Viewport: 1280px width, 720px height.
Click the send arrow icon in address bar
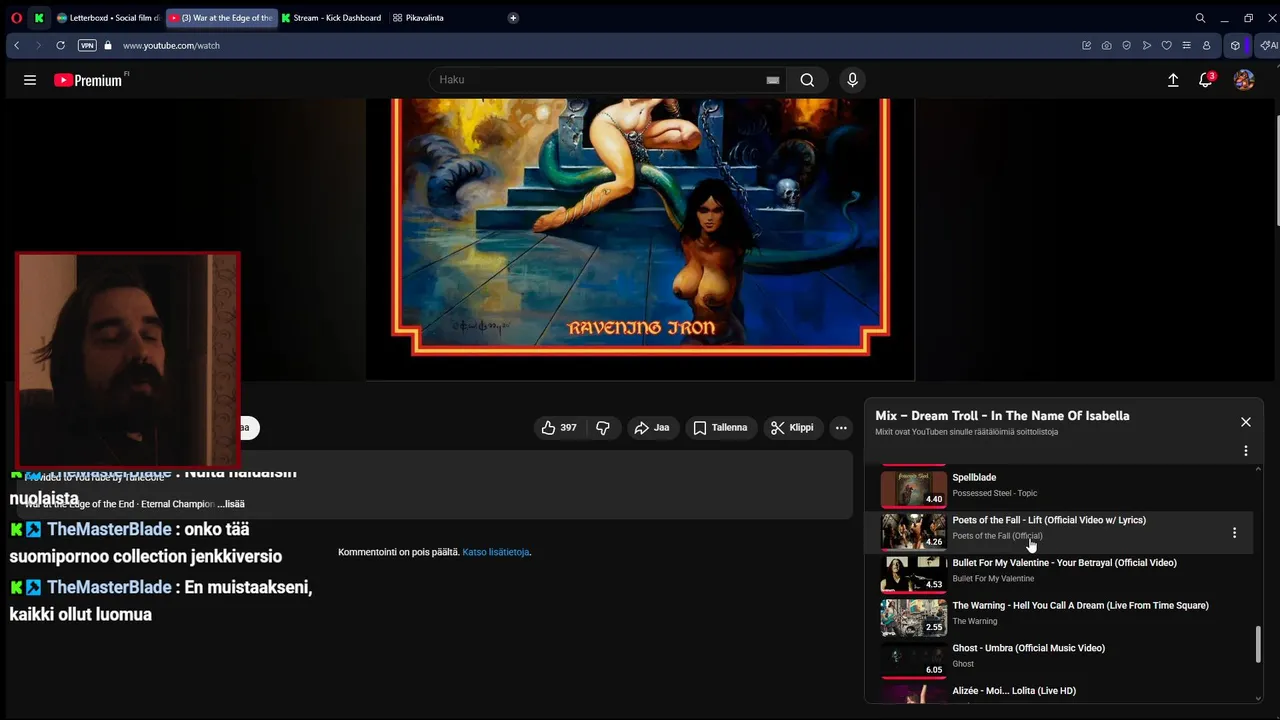(x=1146, y=45)
